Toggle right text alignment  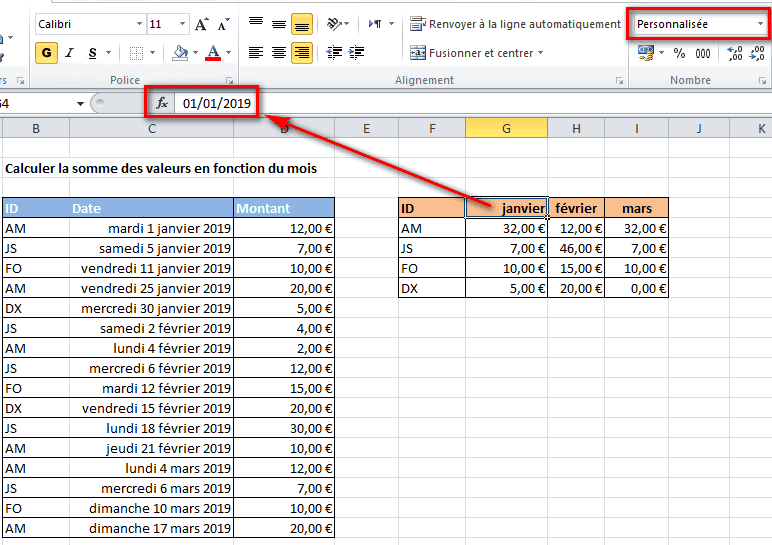pos(302,53)
